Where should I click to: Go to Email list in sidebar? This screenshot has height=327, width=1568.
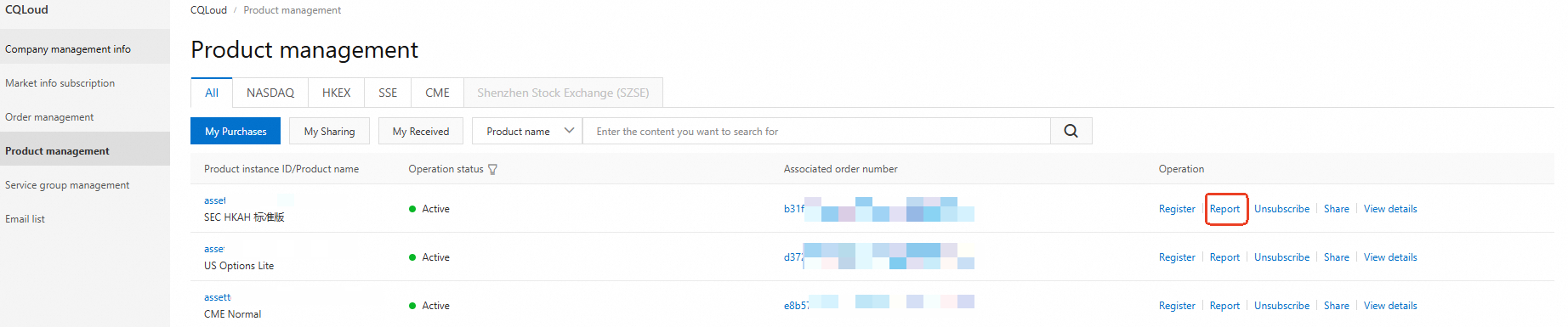point(25,219)
